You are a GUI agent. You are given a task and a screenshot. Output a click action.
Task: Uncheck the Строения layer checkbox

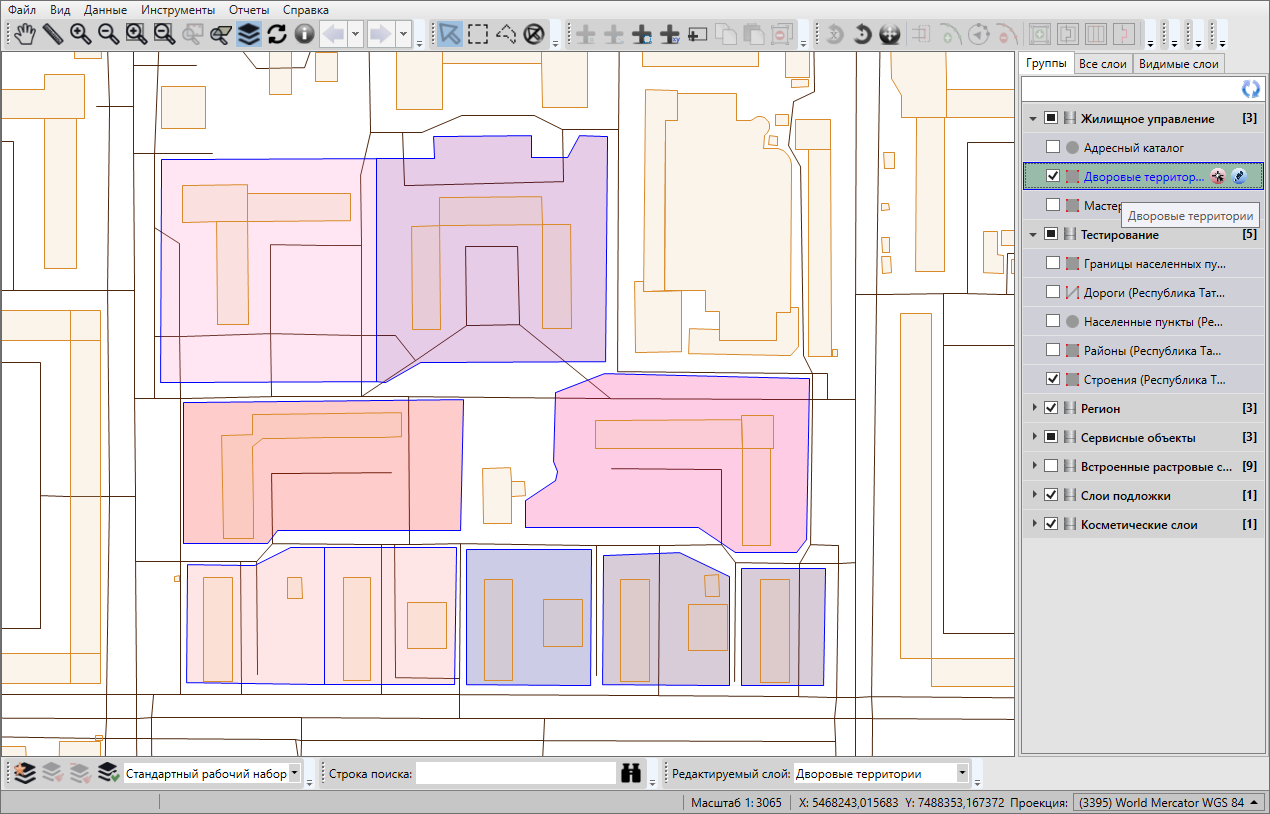coord(1052,380)
